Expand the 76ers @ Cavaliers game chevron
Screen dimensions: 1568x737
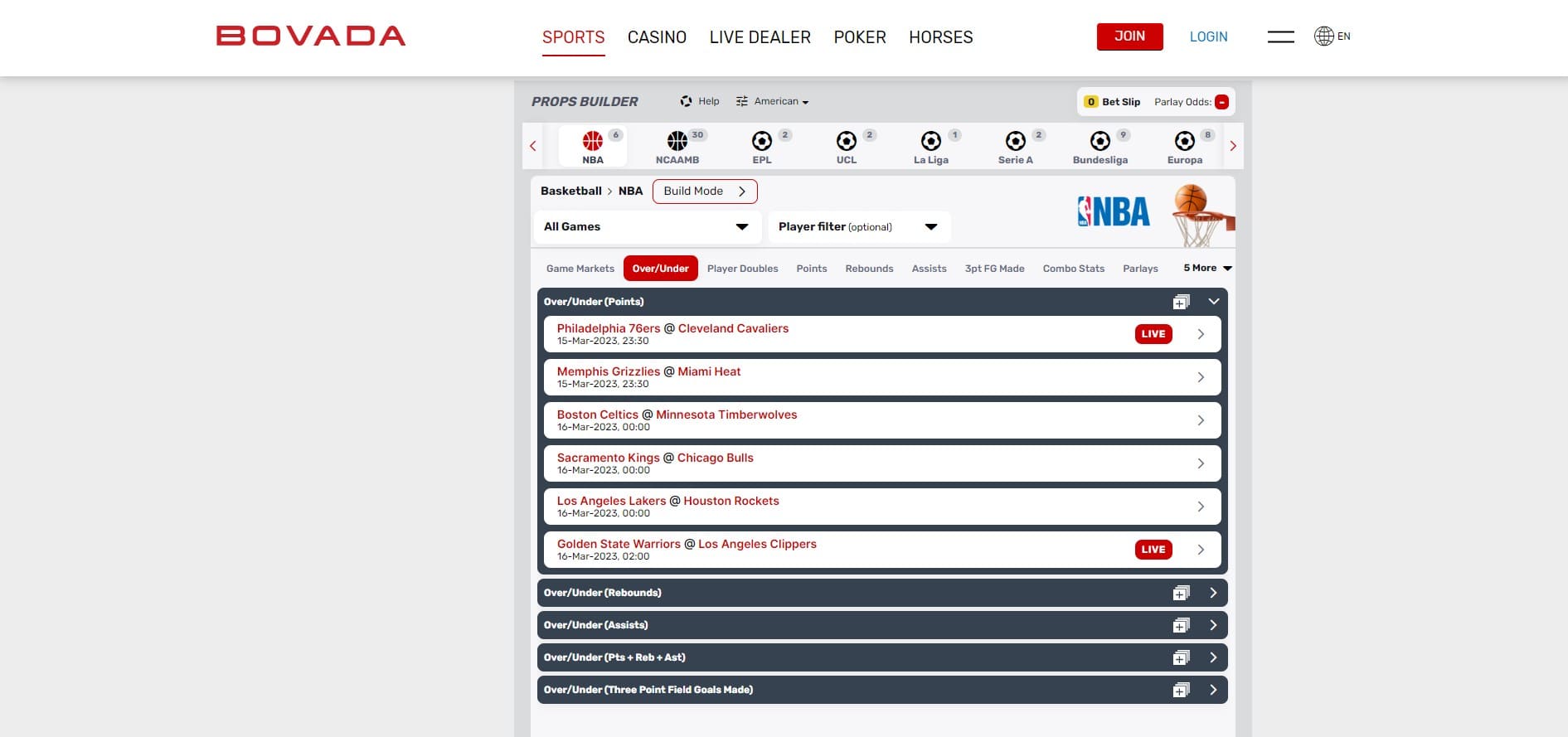[1201, 334]
